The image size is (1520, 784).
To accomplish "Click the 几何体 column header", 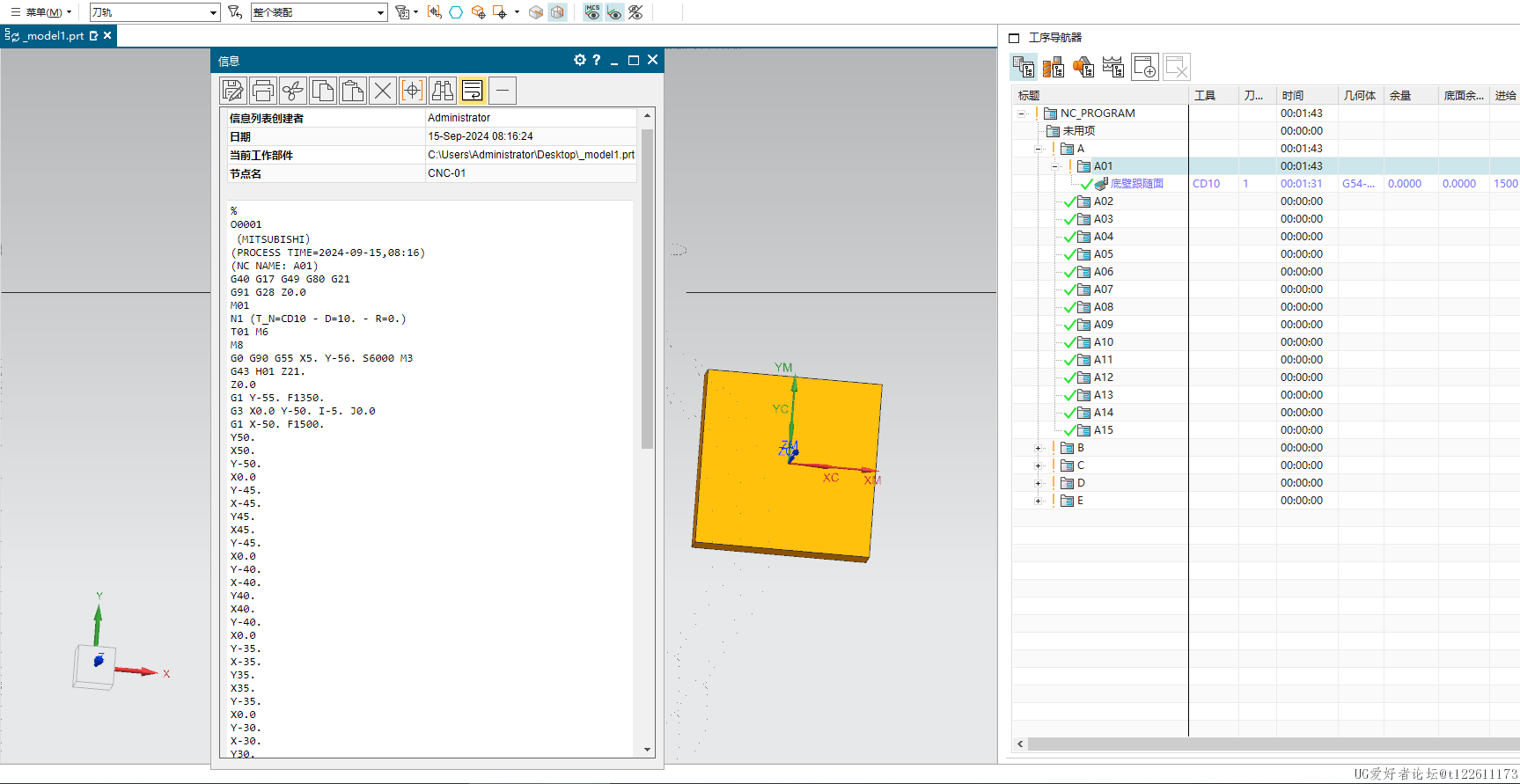I will tap(1361, 95).
